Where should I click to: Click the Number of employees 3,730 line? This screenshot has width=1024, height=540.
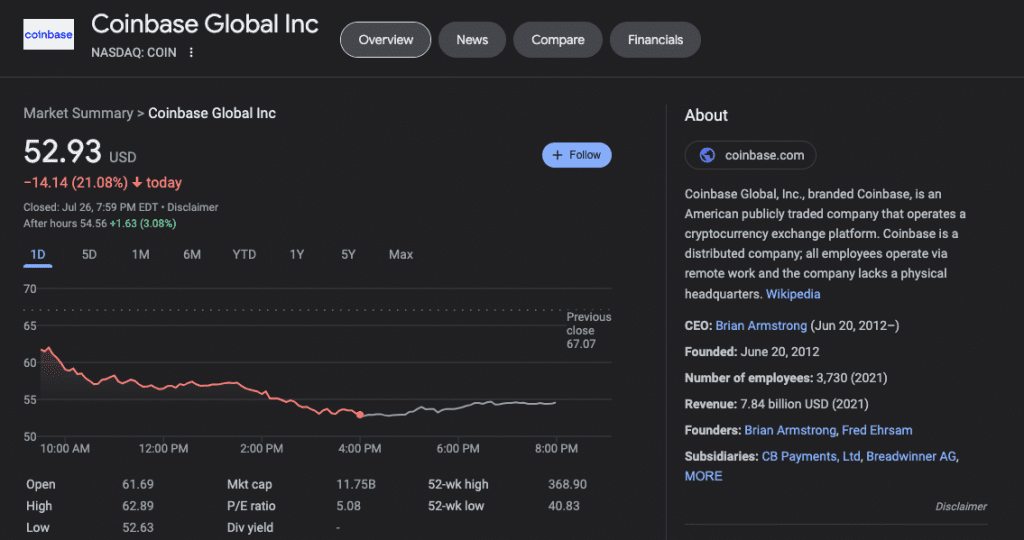pos(786,378)
